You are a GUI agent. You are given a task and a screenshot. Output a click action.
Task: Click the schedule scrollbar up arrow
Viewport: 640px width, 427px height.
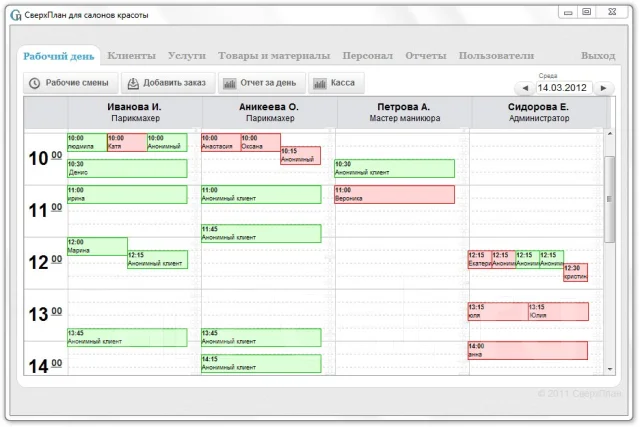[x=610, y=134]
